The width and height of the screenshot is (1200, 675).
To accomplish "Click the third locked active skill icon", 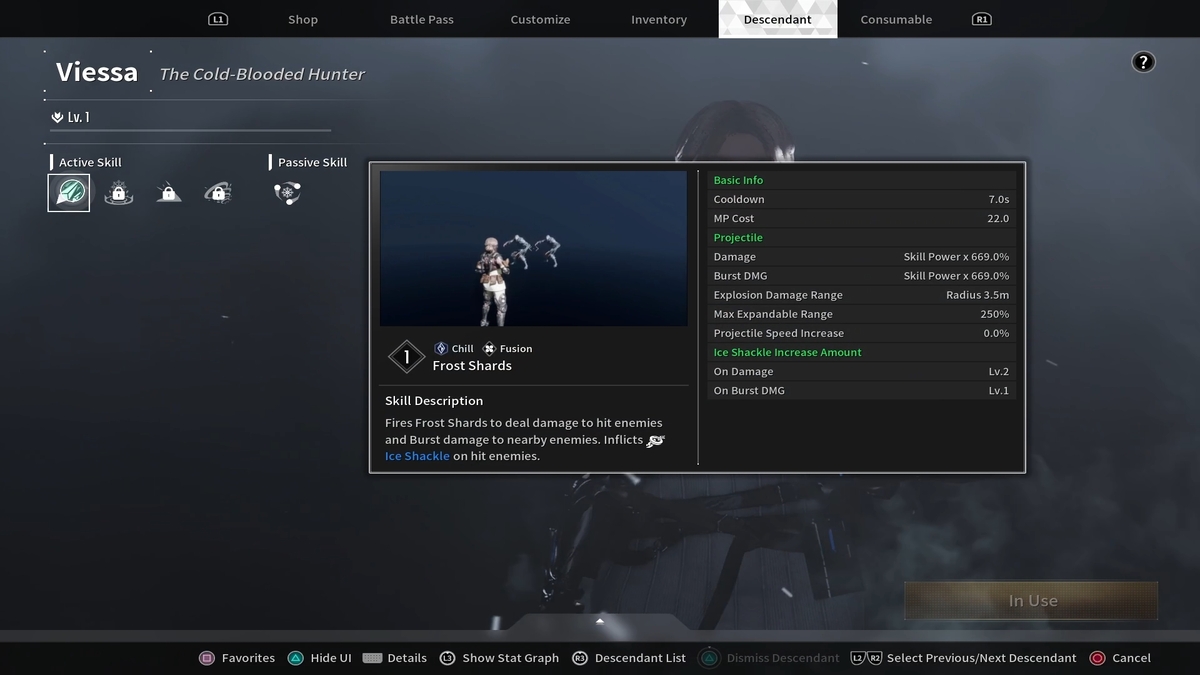I will (x=169, y=193).
